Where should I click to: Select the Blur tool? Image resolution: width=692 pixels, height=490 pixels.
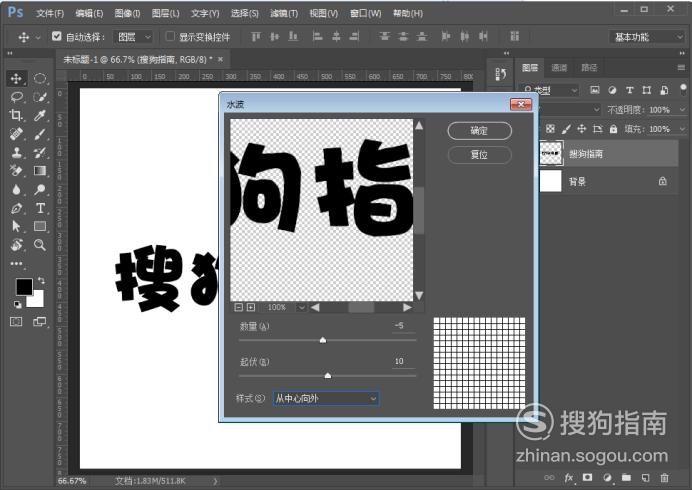(x=16, y=189)
